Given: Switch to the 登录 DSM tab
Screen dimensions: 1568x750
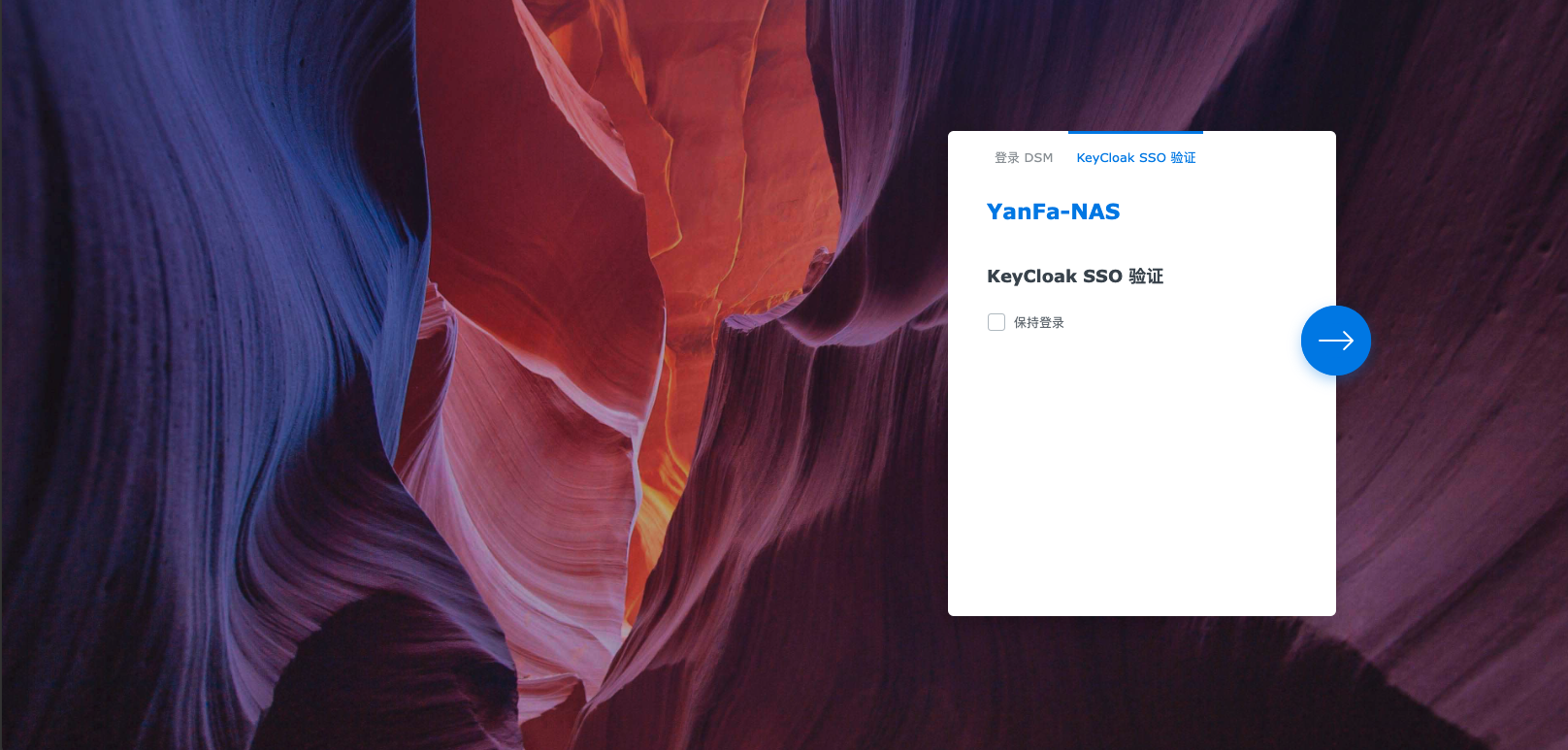Looking at the screenshot, I should pos(1023,157).
